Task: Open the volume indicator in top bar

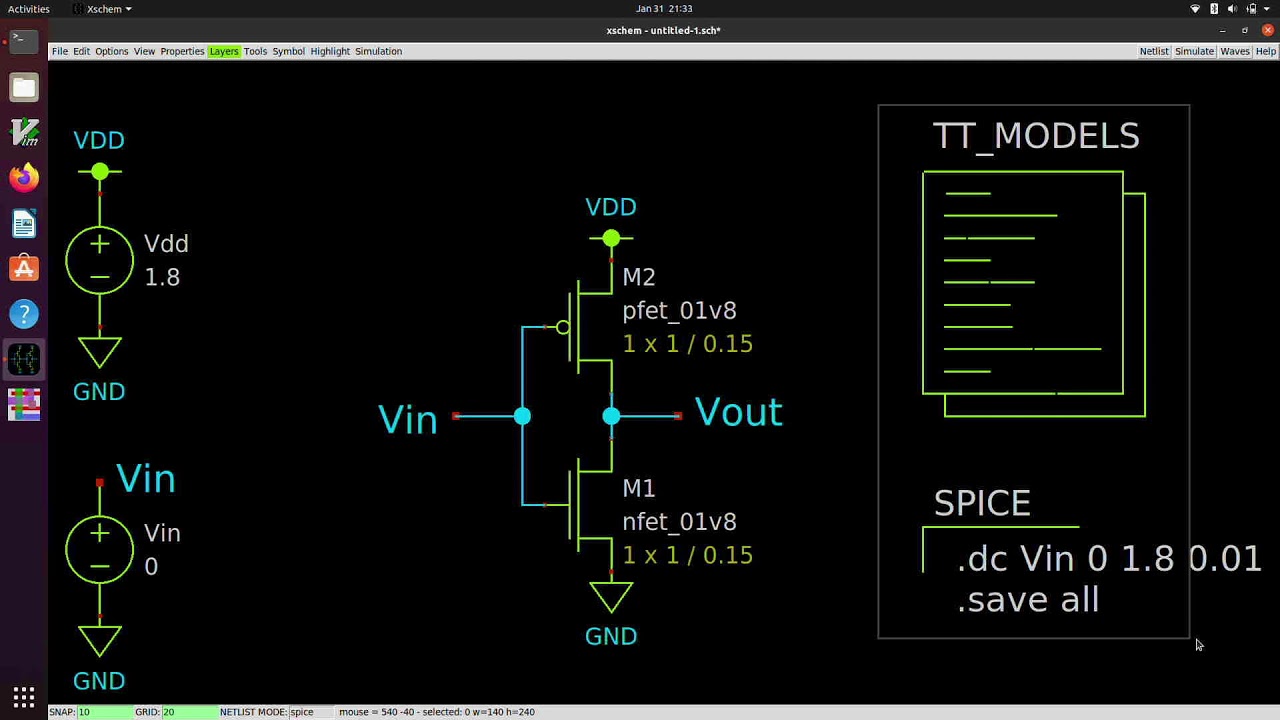Action: point(1232,9)
